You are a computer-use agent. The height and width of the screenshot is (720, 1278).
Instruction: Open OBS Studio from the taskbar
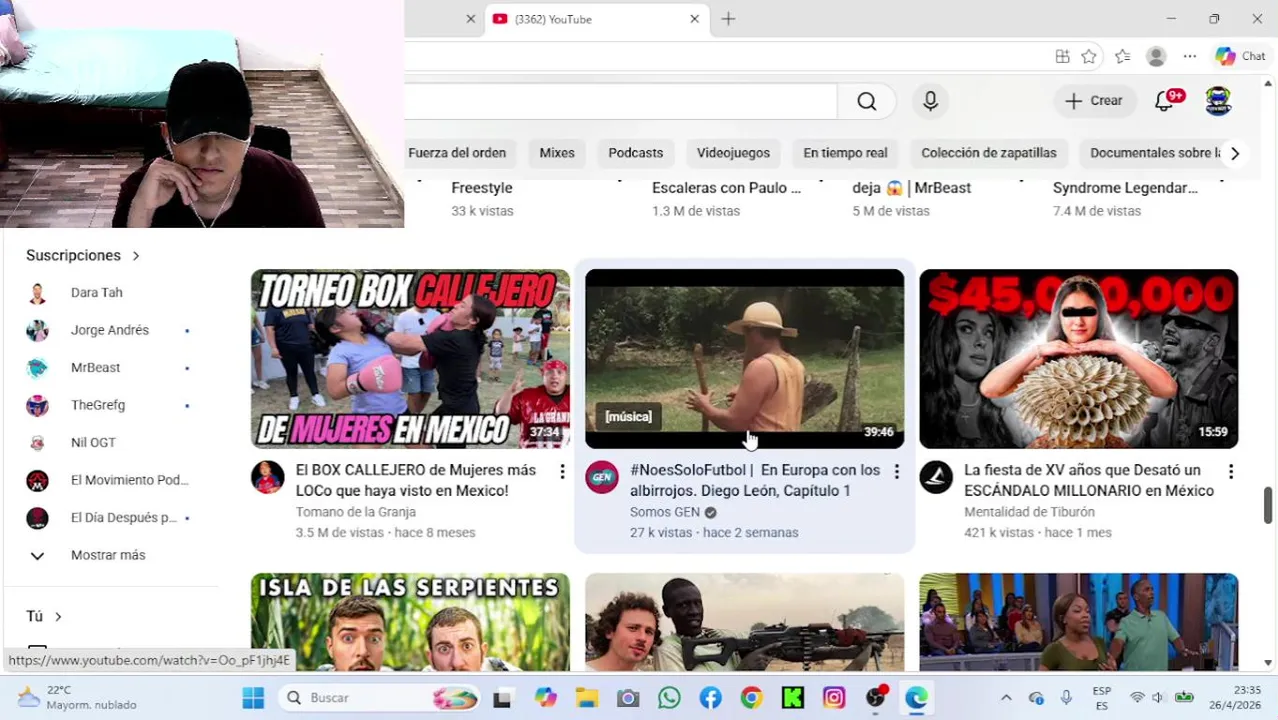click(875, 698)
